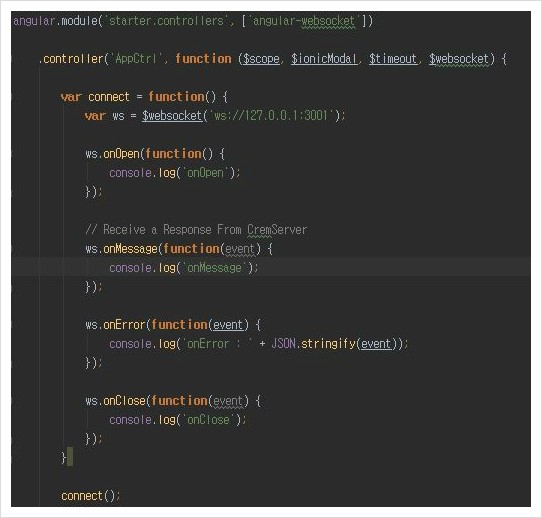Click the "$timeout" parameter
This screenshot has width=542, height=518.
tap(393, 59)
